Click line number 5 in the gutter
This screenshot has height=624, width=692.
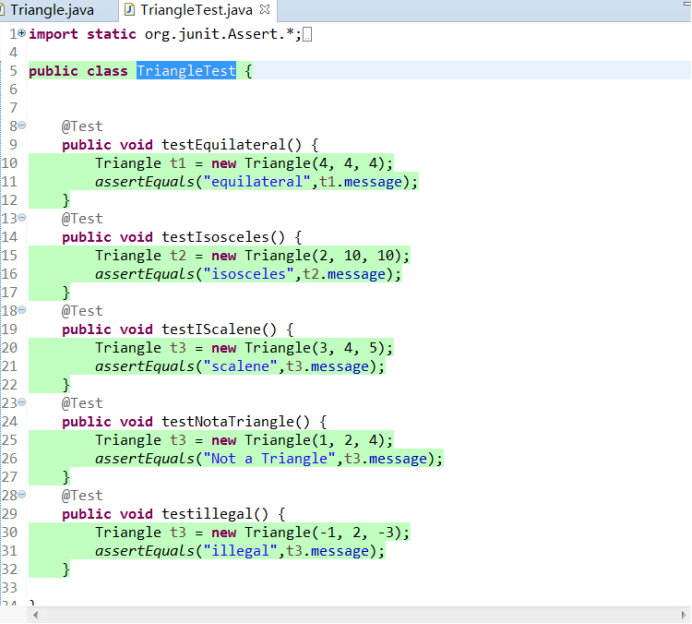point(13,71)
